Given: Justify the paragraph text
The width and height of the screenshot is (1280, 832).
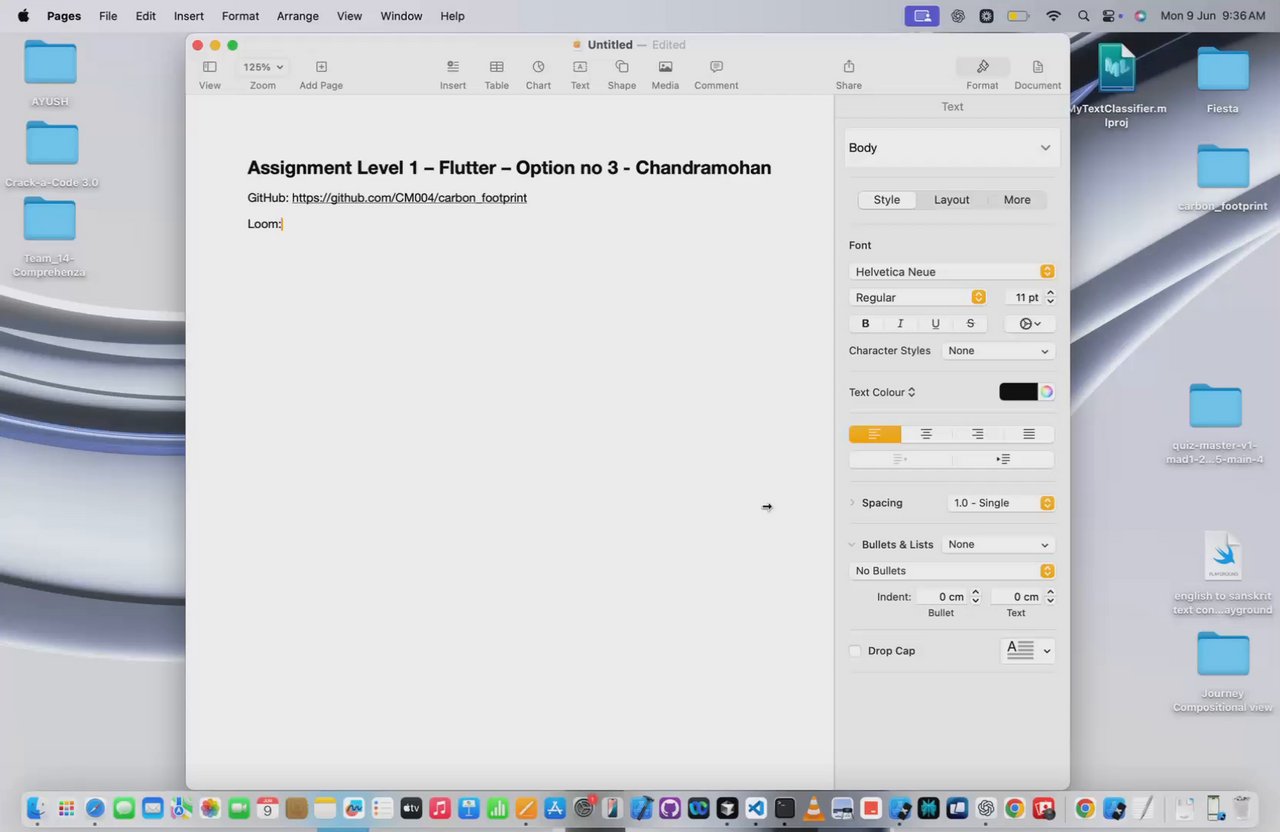Looking at the screenshot, I should [1029, 434].
